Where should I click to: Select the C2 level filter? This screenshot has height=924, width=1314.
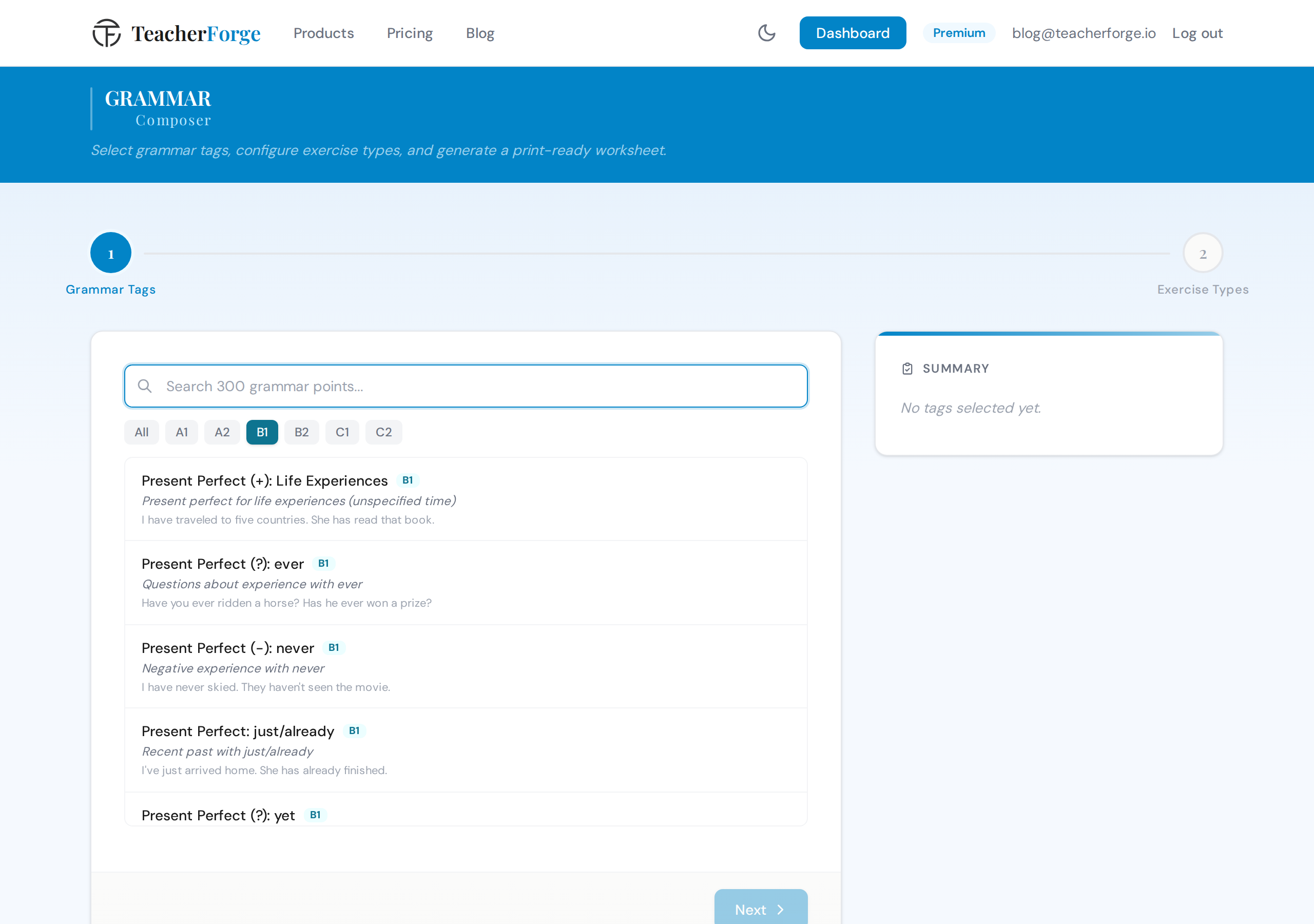(x=383, y=432)
